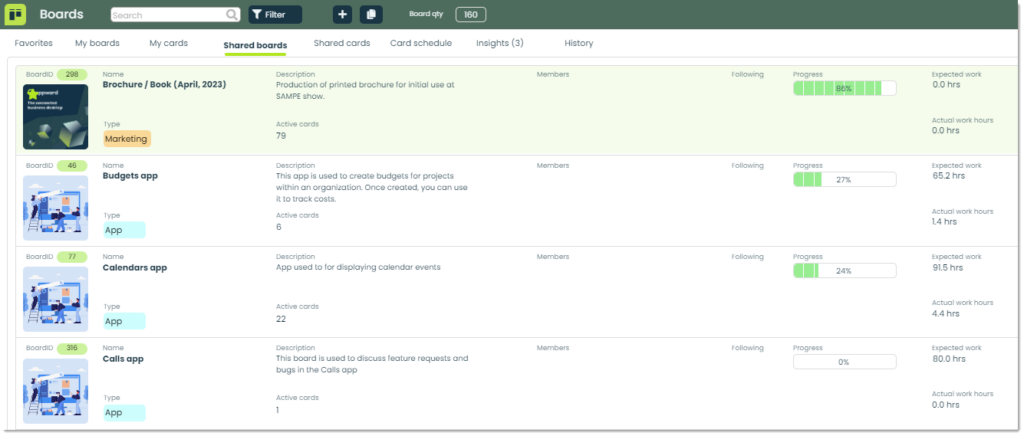Click the 0% progress bar
The image size is (1024, 436).
844,362
